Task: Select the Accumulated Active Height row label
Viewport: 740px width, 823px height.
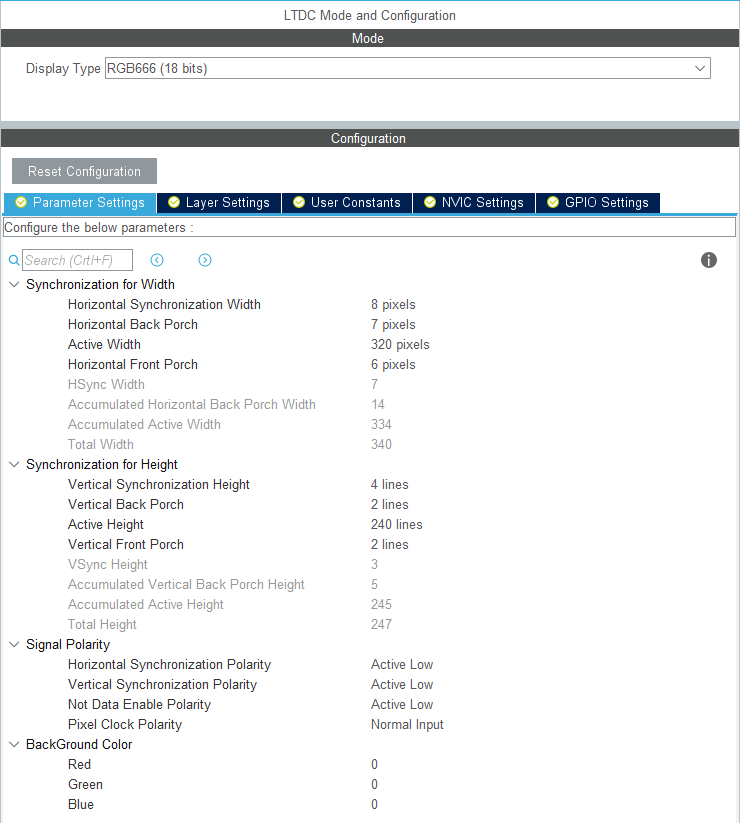Action: pyautogui.click(x=146, y=604)
